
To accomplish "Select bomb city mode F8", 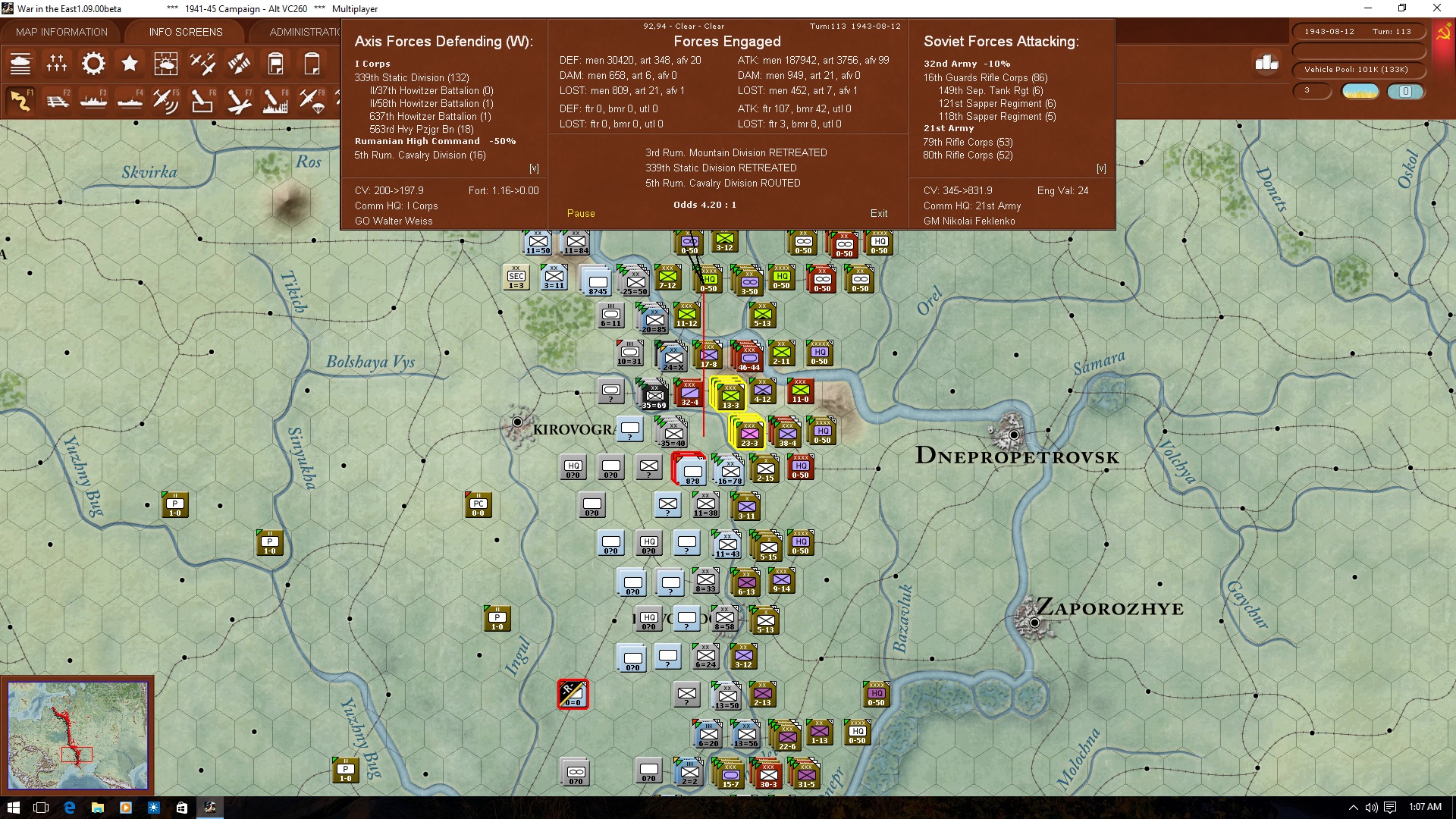I will [275, 100].
